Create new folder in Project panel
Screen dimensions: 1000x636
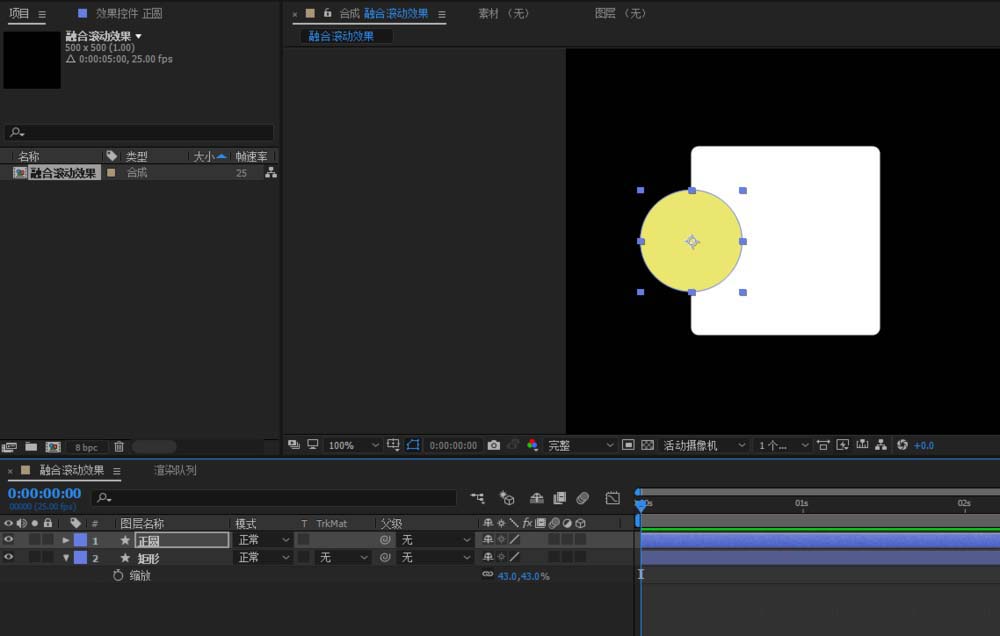(31, 447)
